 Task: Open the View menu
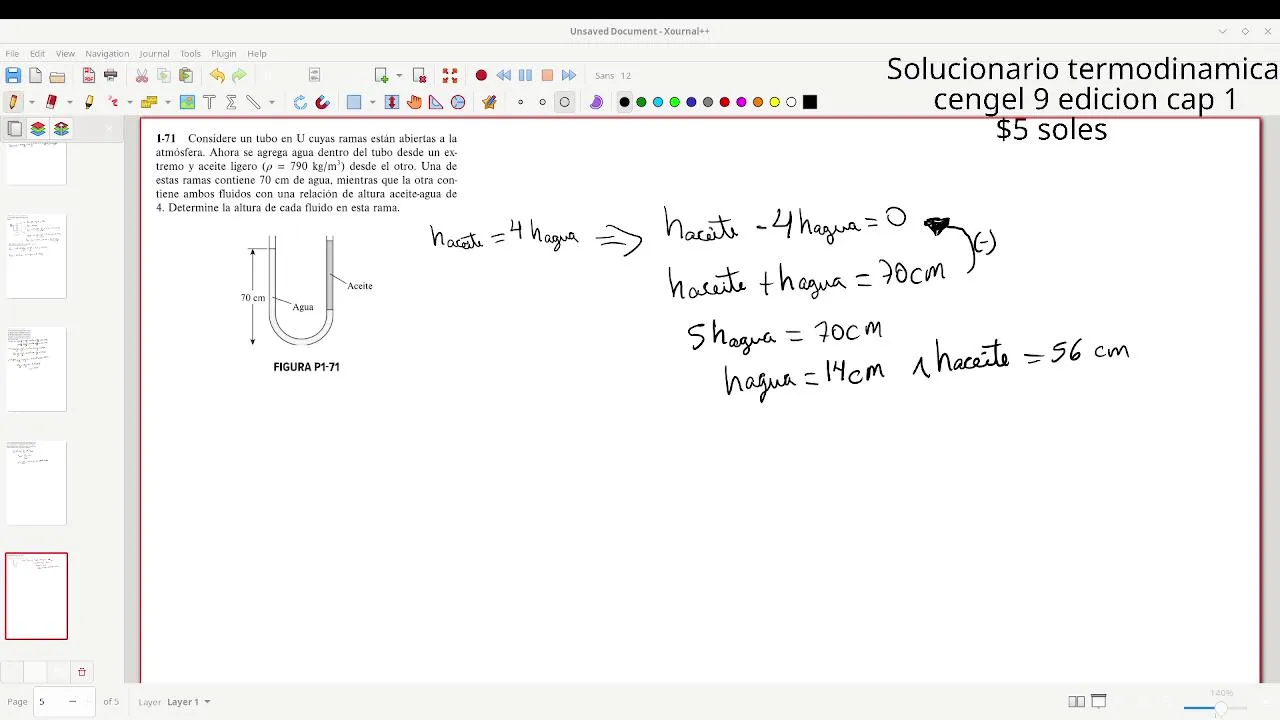point(65,53)
